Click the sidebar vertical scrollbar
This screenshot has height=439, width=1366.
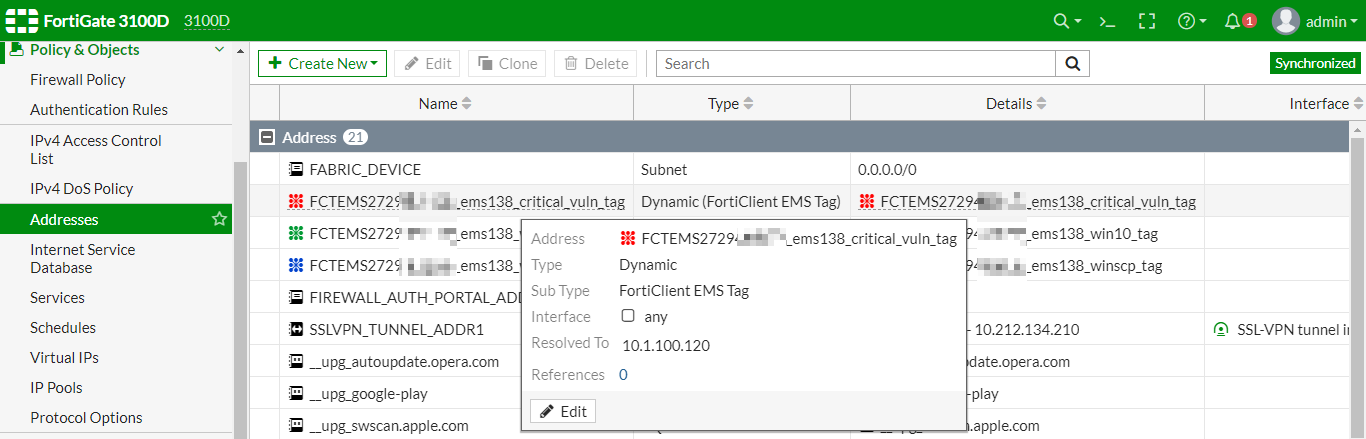pos(240,300)
